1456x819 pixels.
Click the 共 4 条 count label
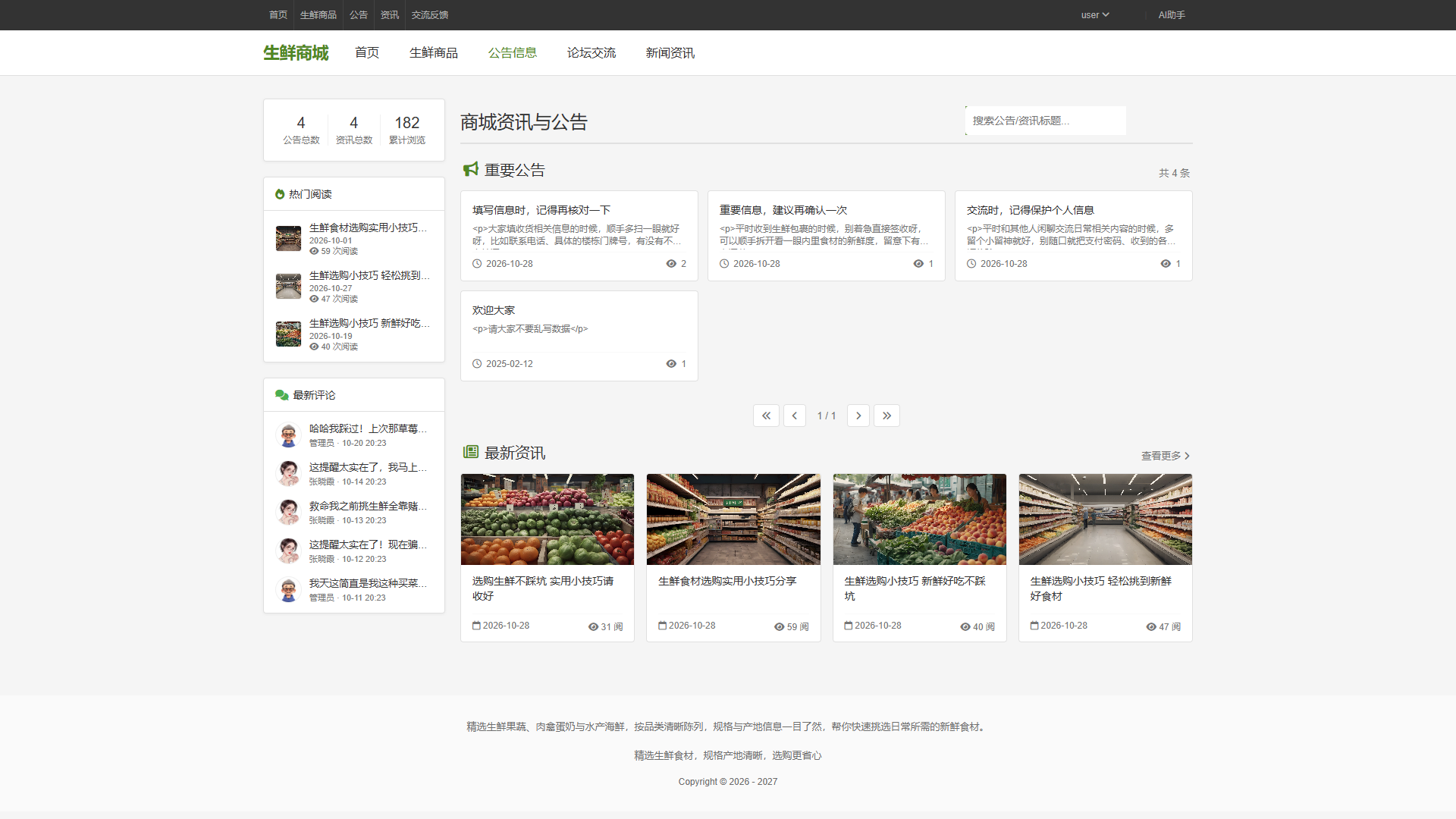coord(1174,173)
